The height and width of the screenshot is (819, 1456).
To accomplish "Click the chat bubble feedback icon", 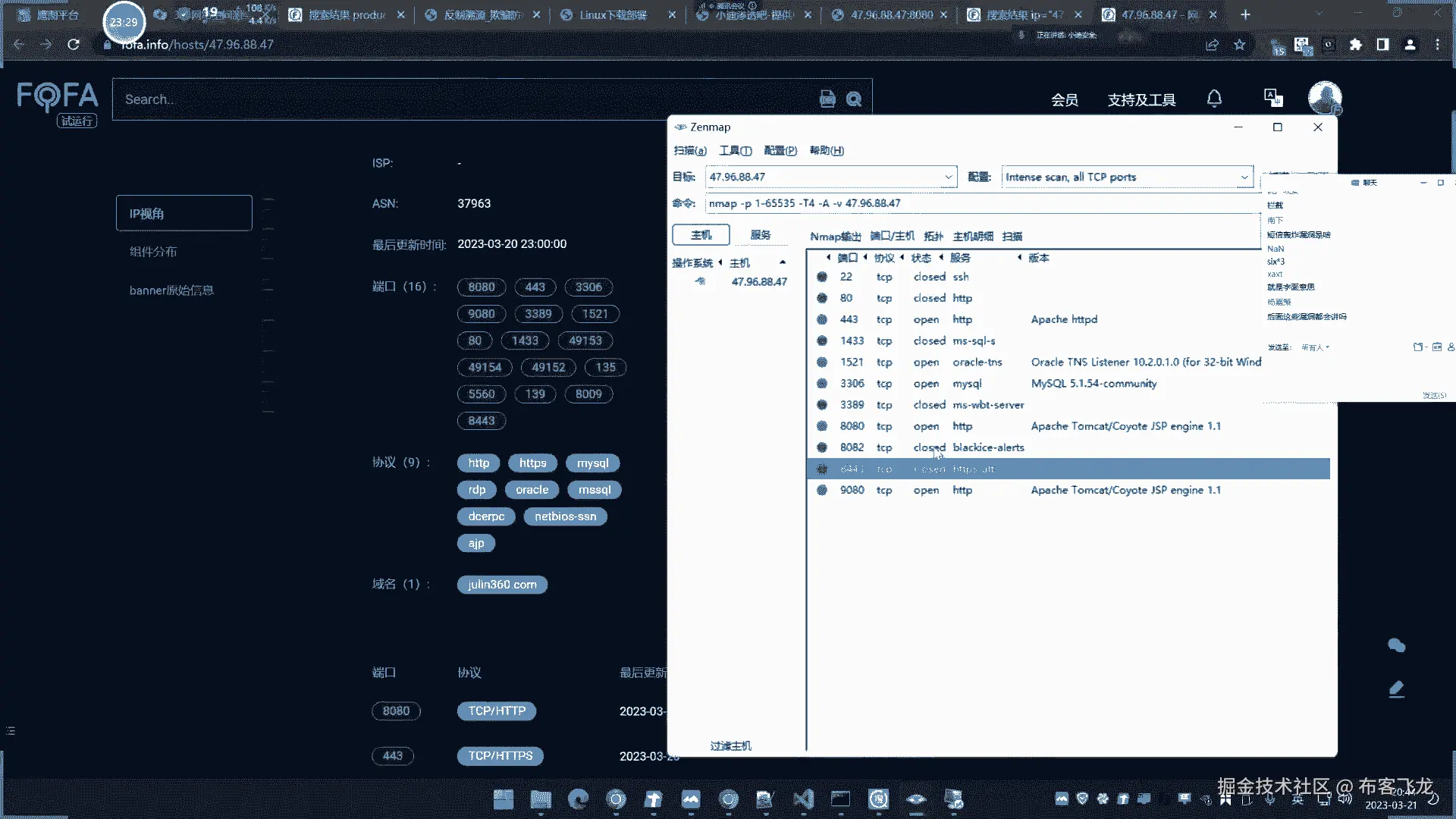I will point(1396,645).
